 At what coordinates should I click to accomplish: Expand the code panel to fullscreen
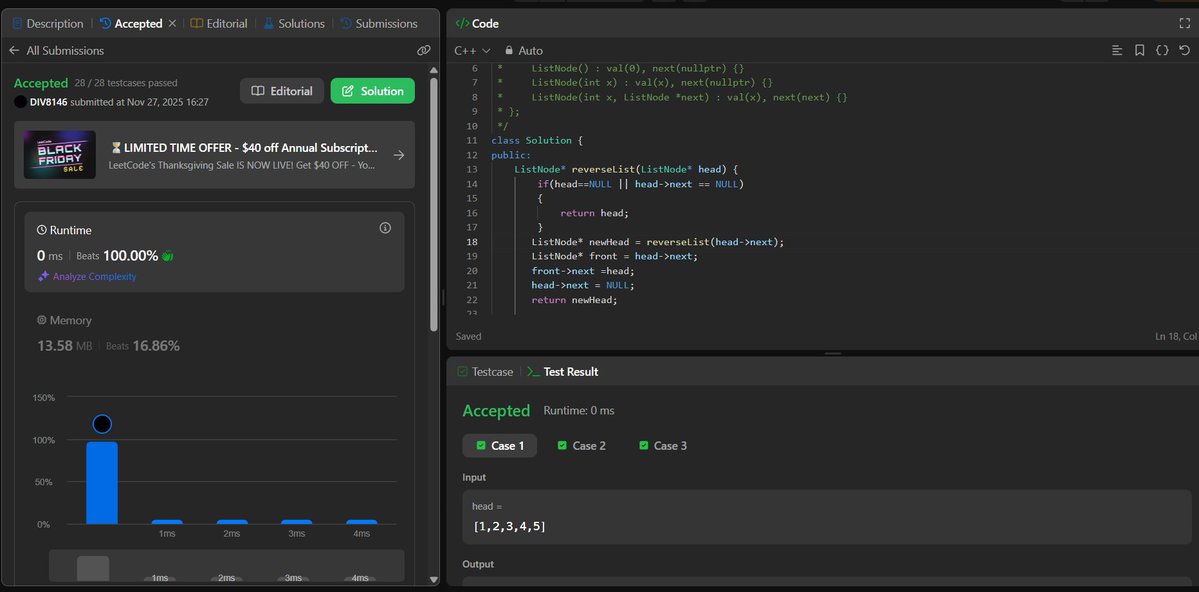coord(1184,24)
